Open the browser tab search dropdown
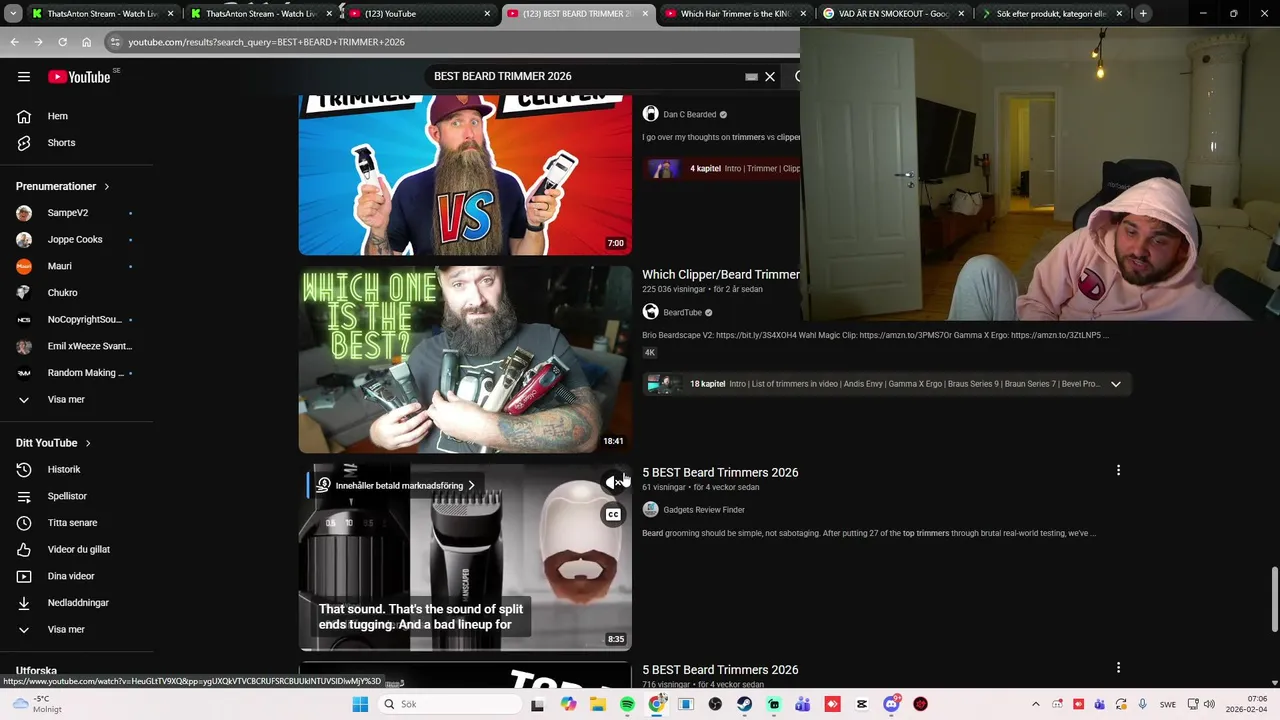 pos(14,13)
